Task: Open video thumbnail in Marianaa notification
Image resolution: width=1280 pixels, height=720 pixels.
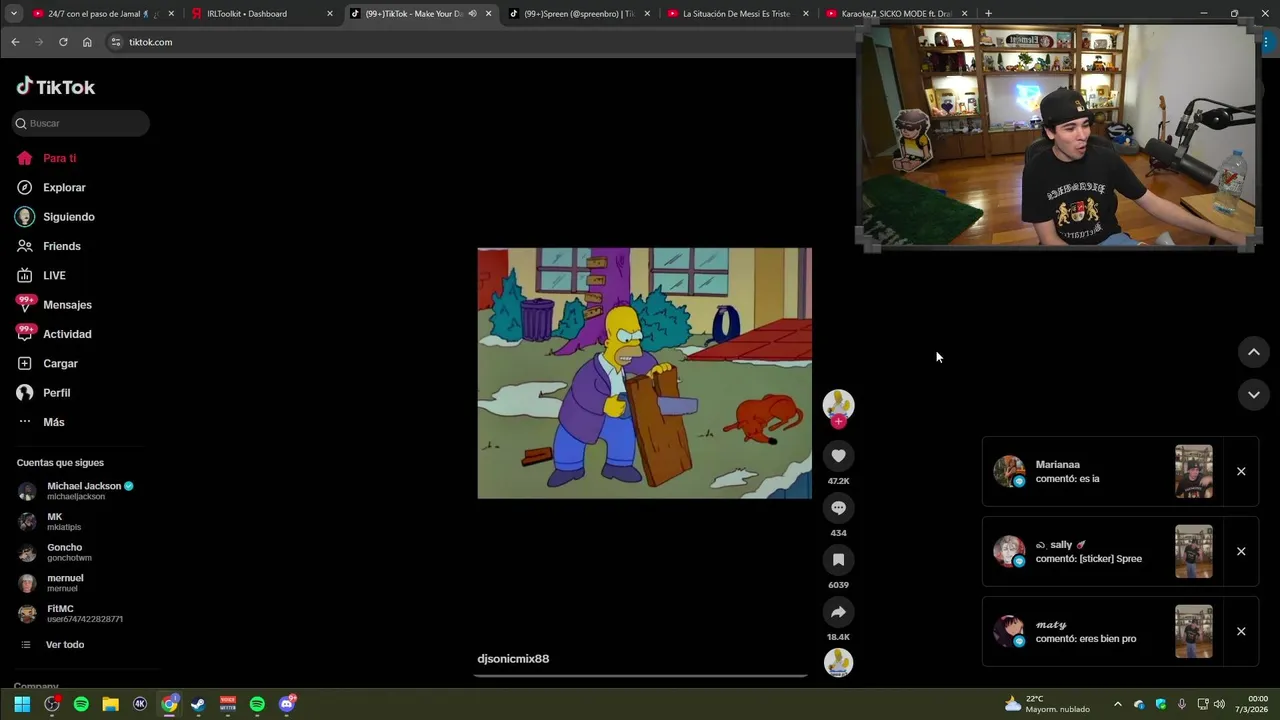Action: coord(1193,472)
